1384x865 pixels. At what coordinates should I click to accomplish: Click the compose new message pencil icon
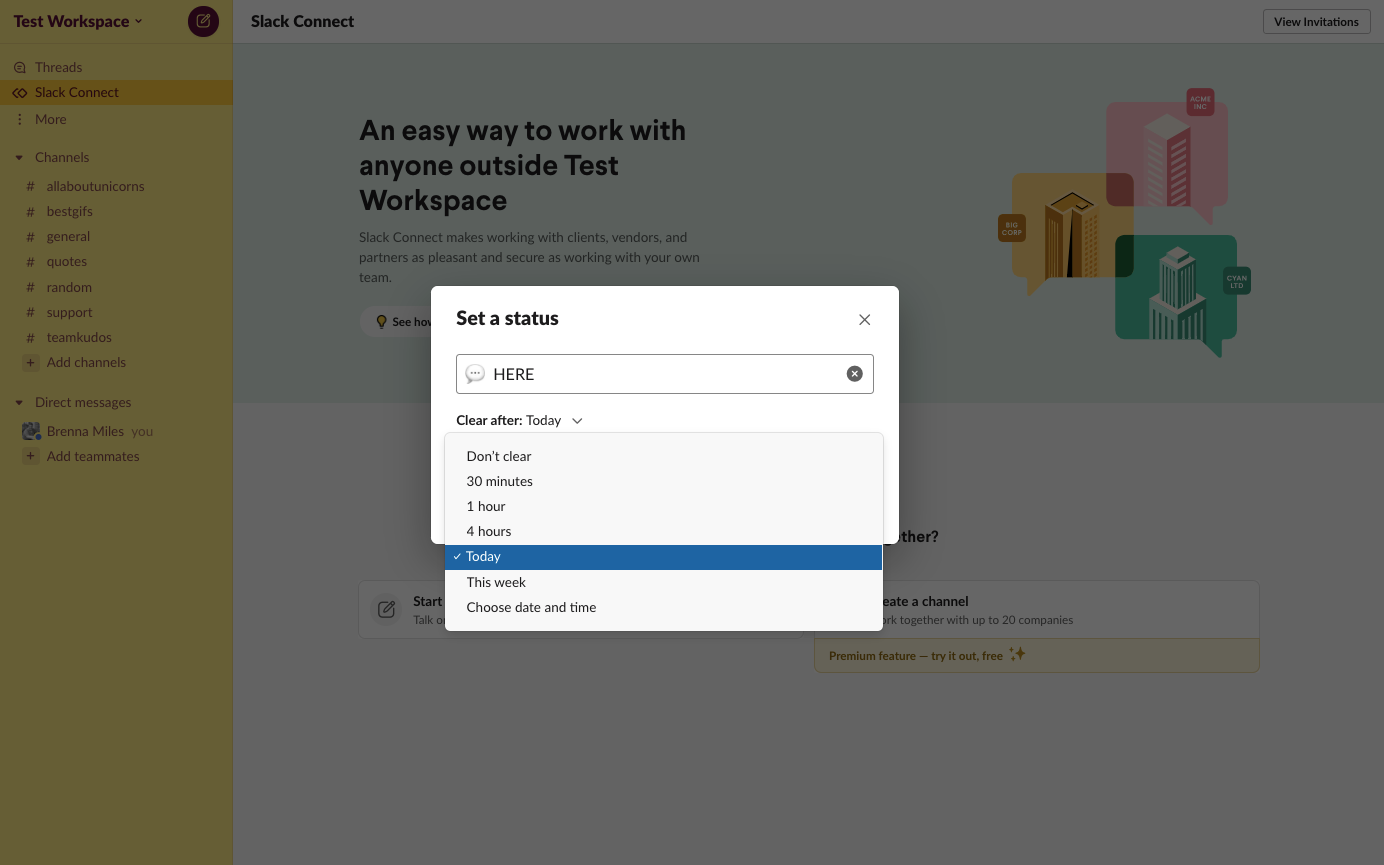tap(203, 21)
